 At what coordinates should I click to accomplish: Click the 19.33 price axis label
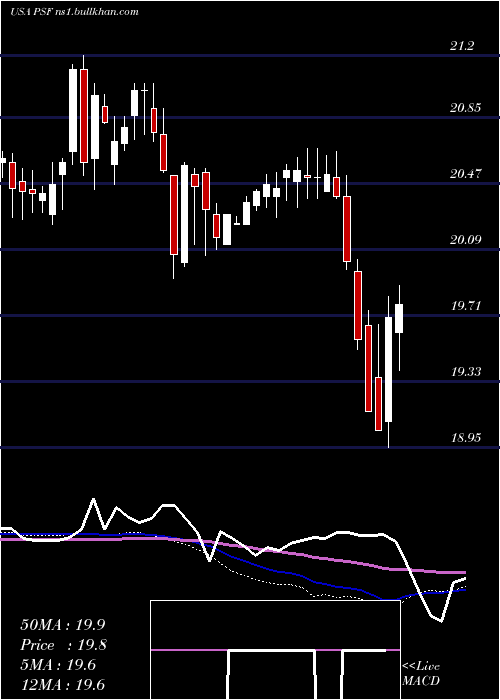[x=466, y=371]
